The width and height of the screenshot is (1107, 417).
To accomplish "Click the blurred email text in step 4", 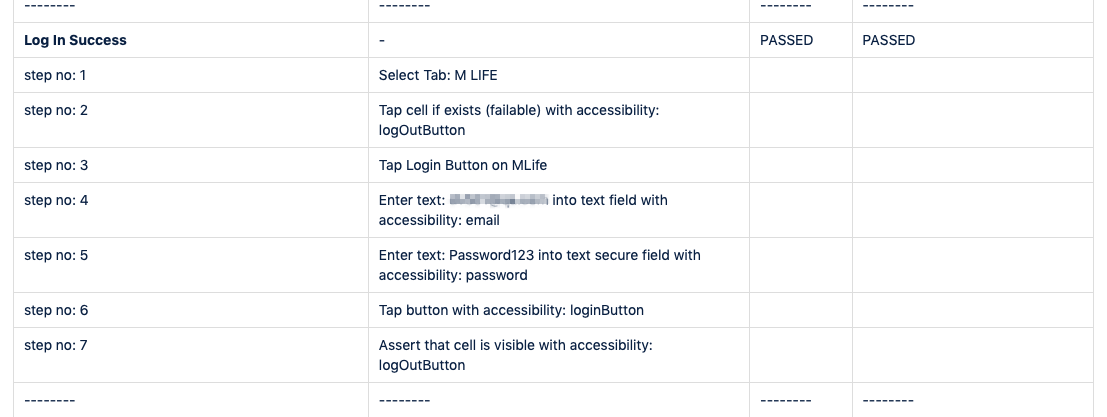I will pyautogui.click(x=499, y=200).
